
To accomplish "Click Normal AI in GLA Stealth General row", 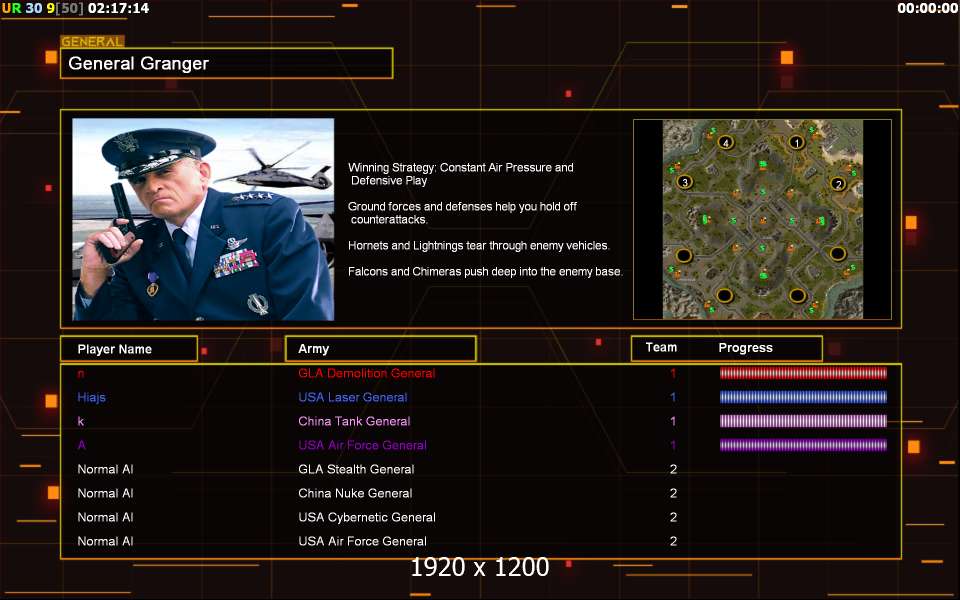I will [105, 469].
